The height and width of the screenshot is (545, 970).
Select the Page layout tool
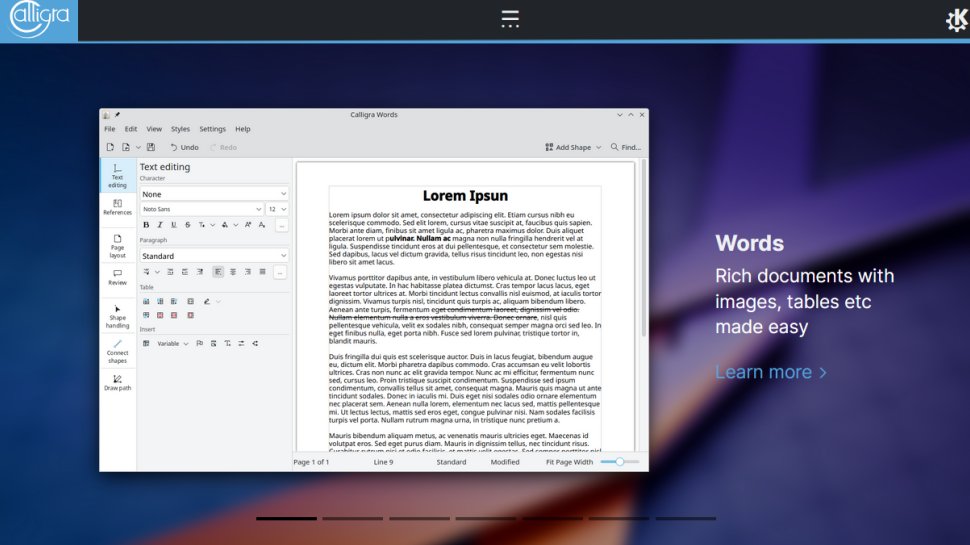pos(118,246)
